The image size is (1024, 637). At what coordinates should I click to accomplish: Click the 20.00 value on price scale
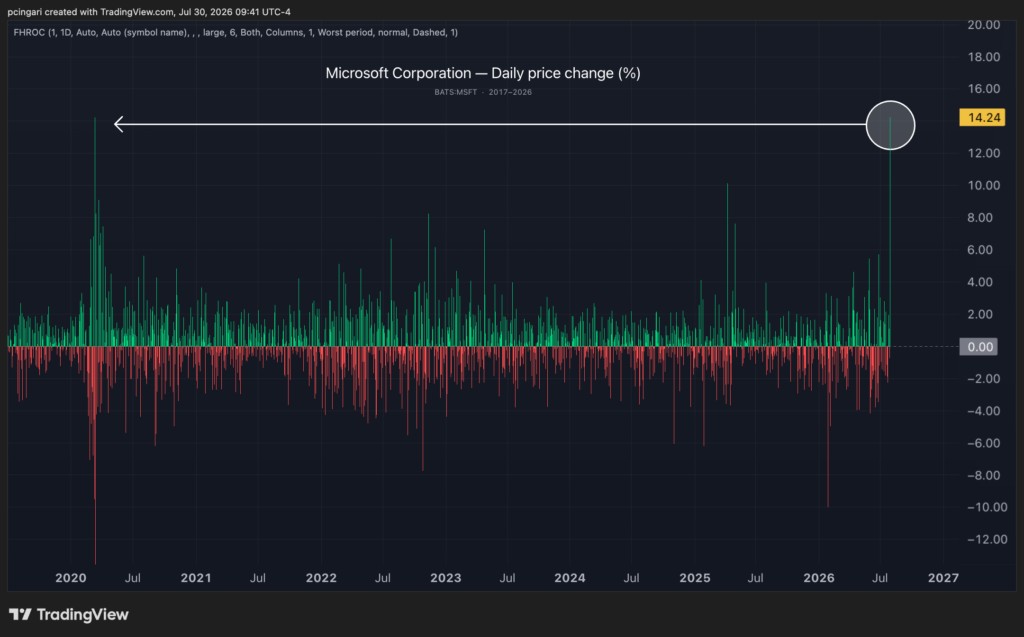point(983,25)
